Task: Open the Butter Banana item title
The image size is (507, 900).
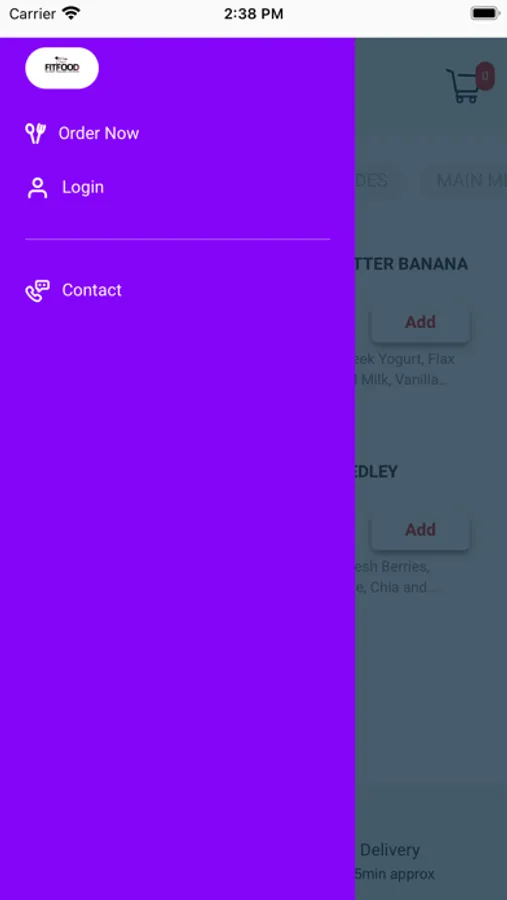Action: [x=412, y=264]
